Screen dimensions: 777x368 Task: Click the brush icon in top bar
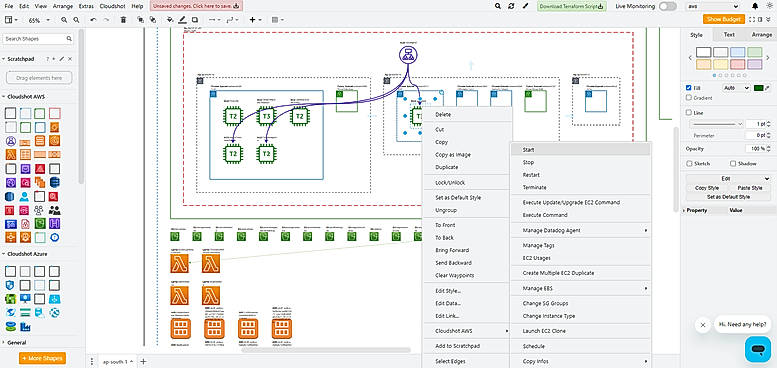coord(525,6)
